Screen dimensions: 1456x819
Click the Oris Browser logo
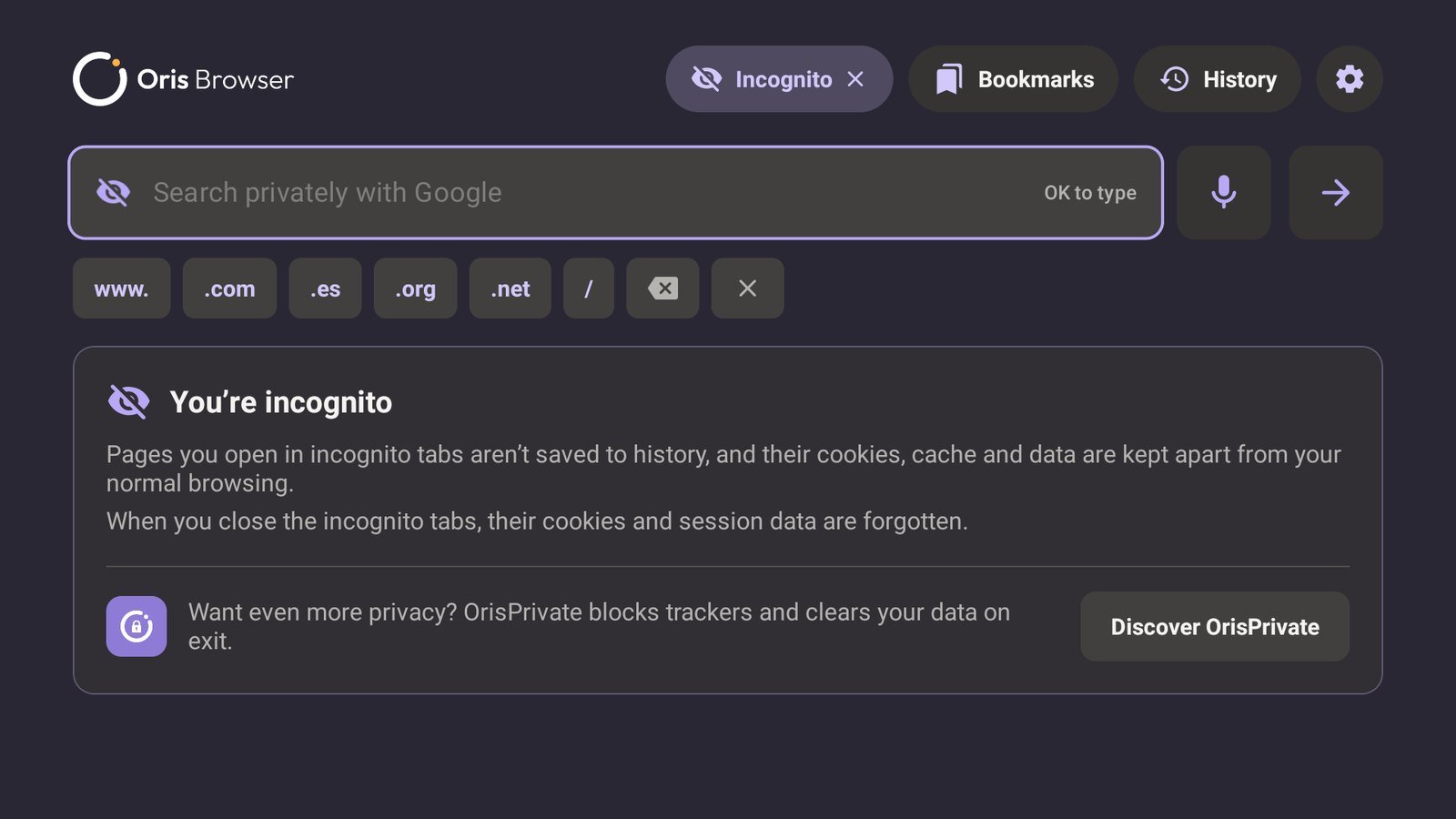coord(183,79)
